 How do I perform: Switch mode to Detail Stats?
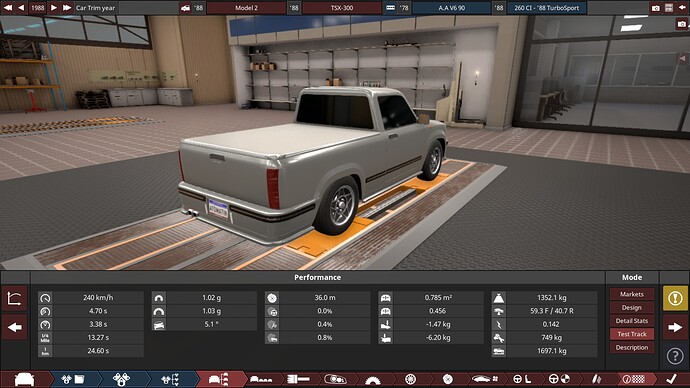tap(631, 321)
